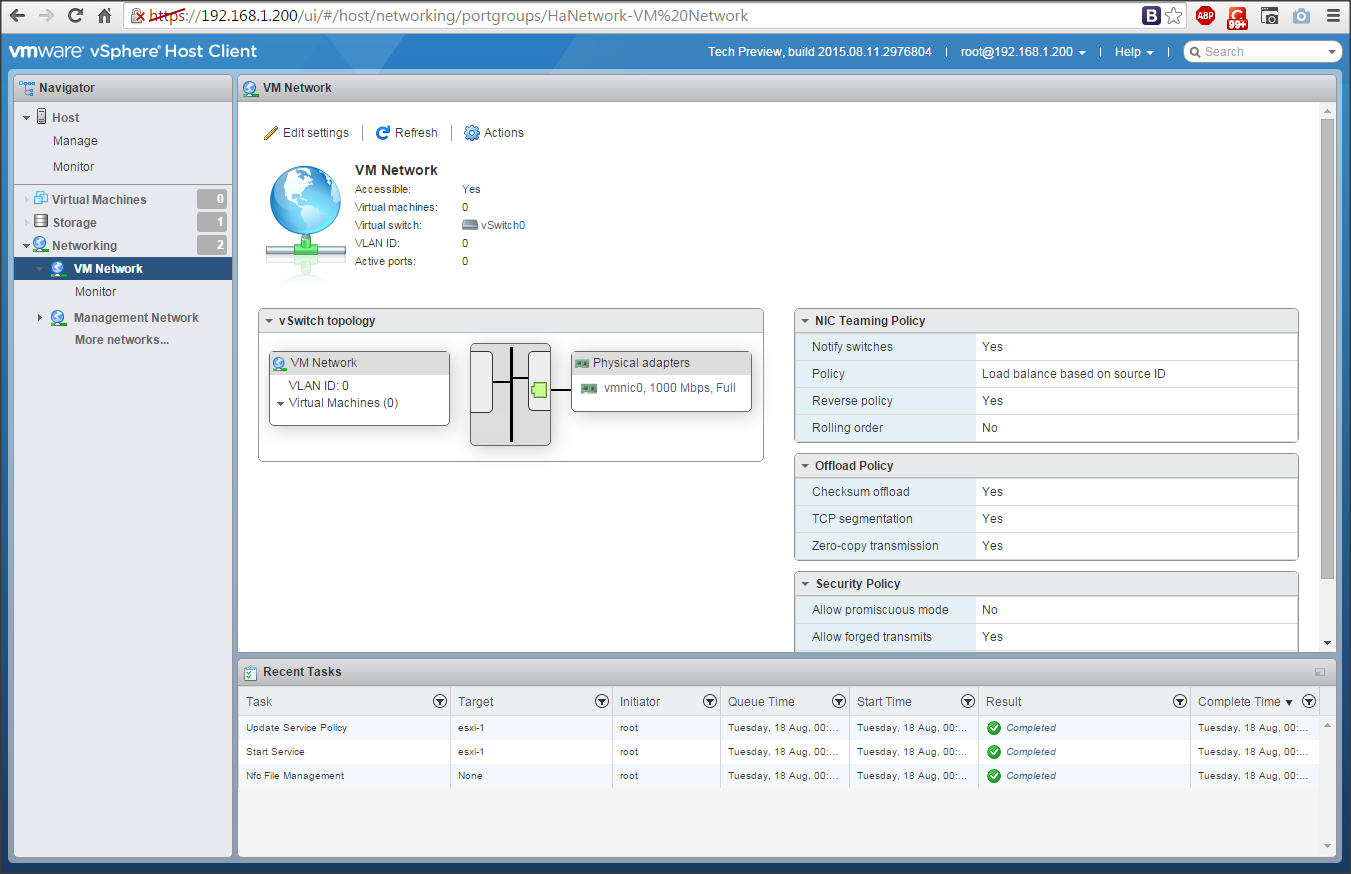Click the browser home icon
The width and height of the screenshot is (1351, 874).
point(105,16)
